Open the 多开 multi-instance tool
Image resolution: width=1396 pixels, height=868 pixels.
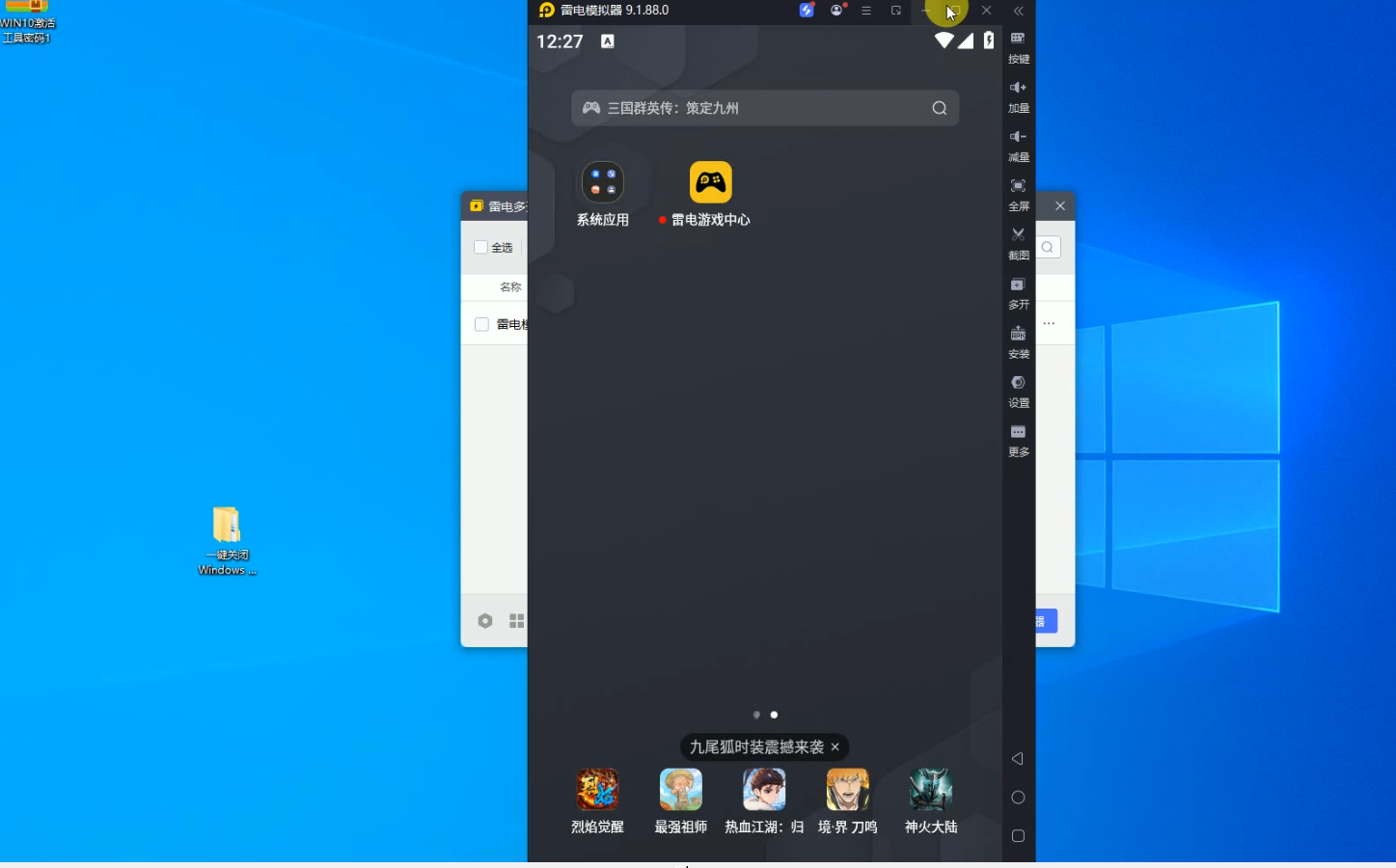click(1018, 290)
